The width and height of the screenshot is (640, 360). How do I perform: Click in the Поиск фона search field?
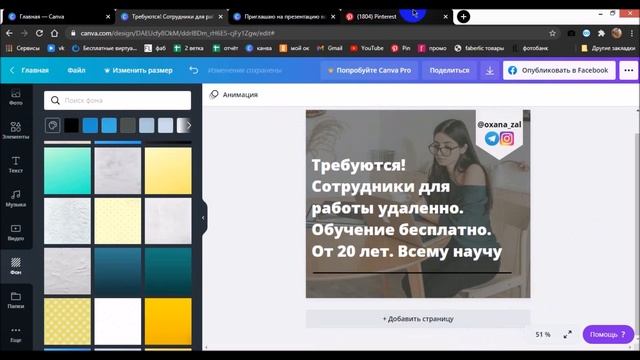118,100
